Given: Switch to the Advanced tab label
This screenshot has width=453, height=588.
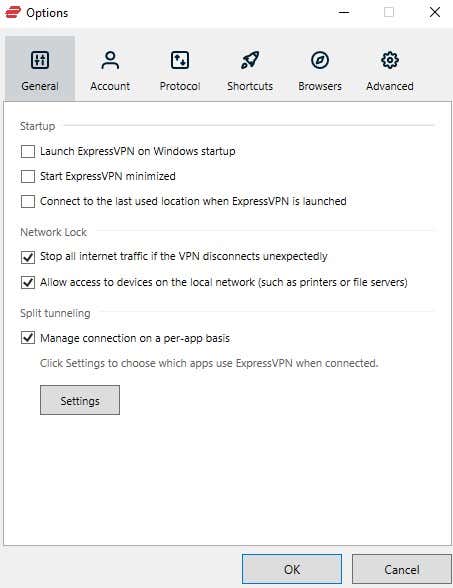Looking at the screenshot, I should pos(390,86).
